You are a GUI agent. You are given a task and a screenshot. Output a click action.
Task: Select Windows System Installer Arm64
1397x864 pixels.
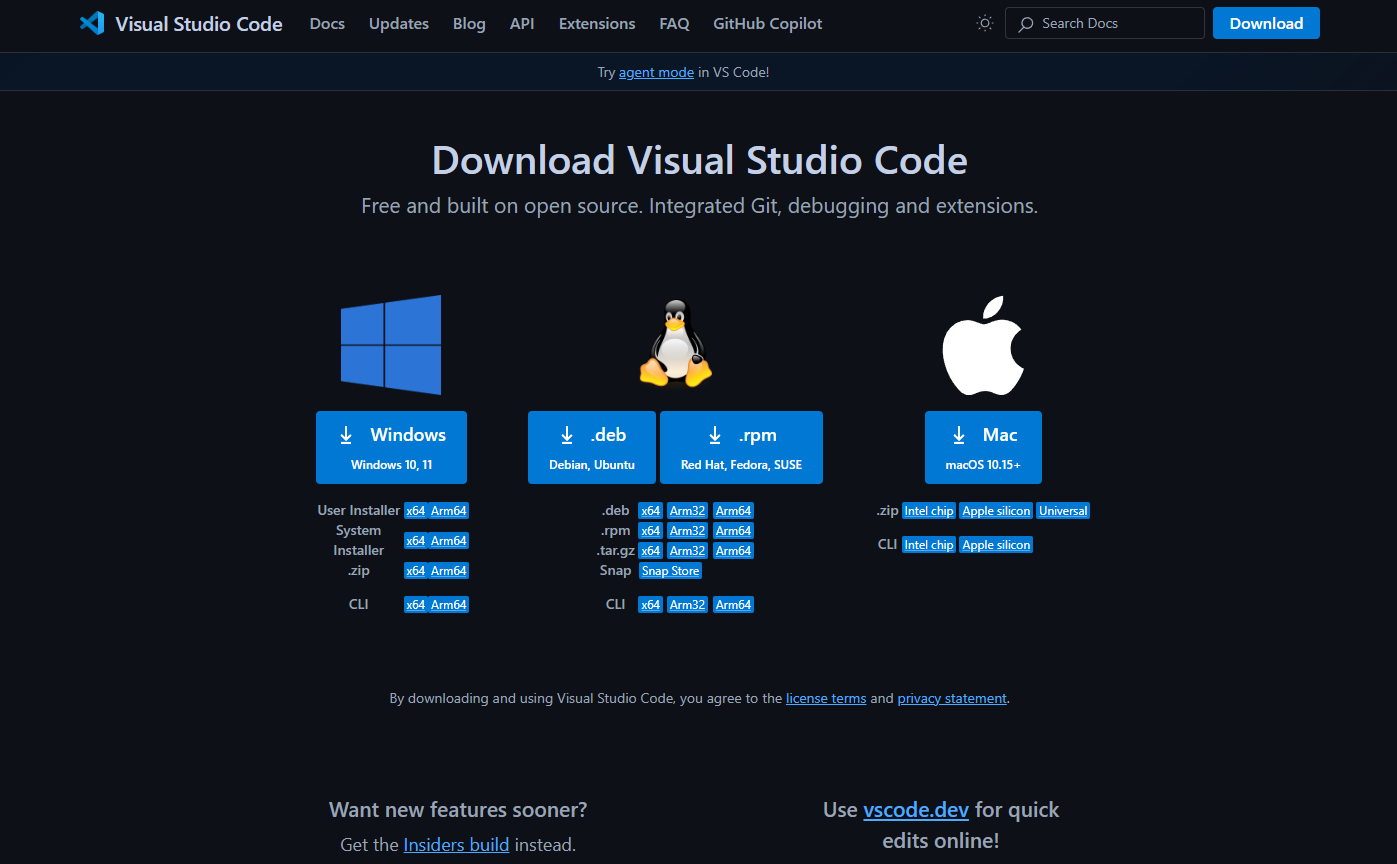pos(449,541)
